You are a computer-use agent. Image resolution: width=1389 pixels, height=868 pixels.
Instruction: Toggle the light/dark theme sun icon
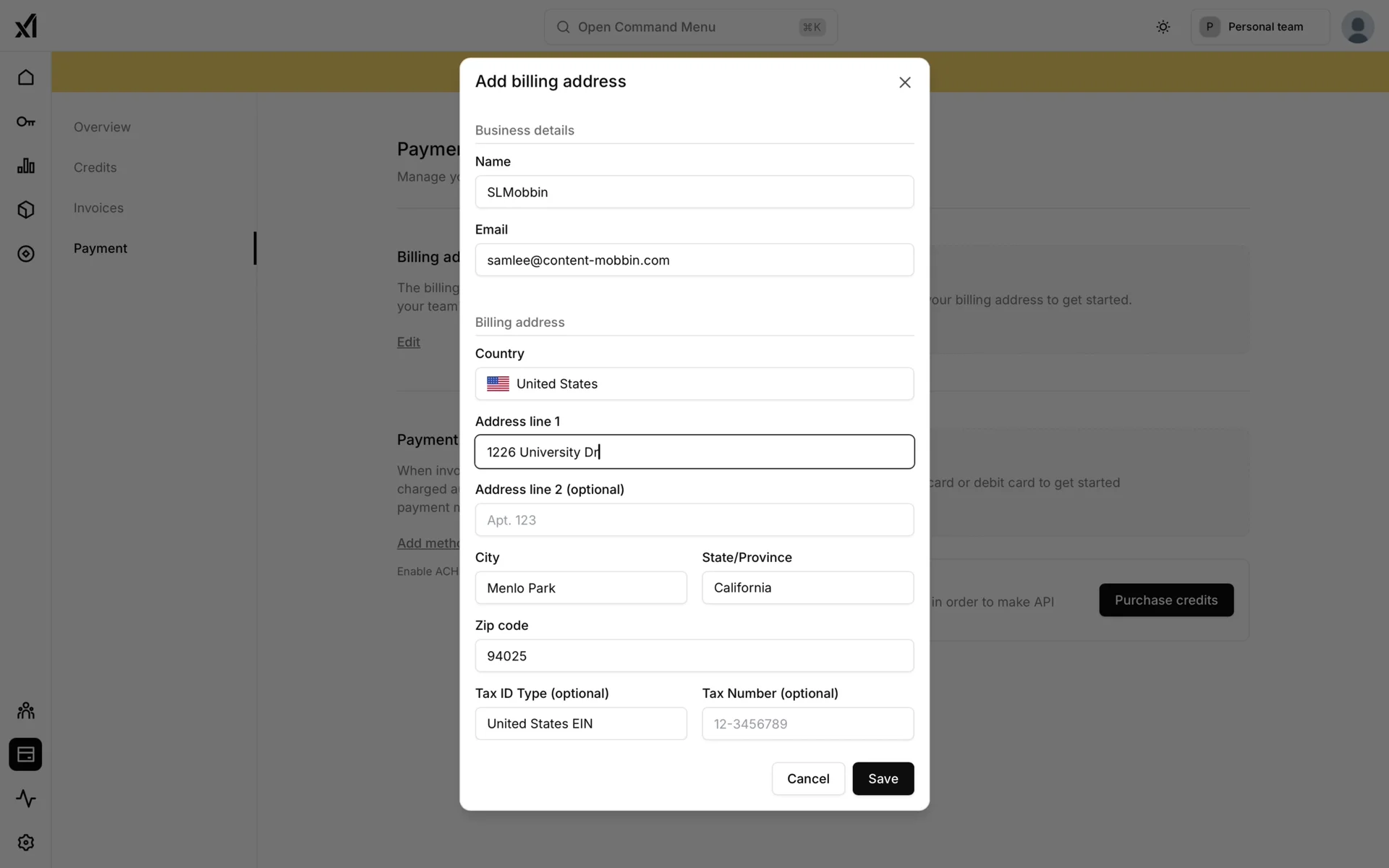click(x=1163, y=27)
